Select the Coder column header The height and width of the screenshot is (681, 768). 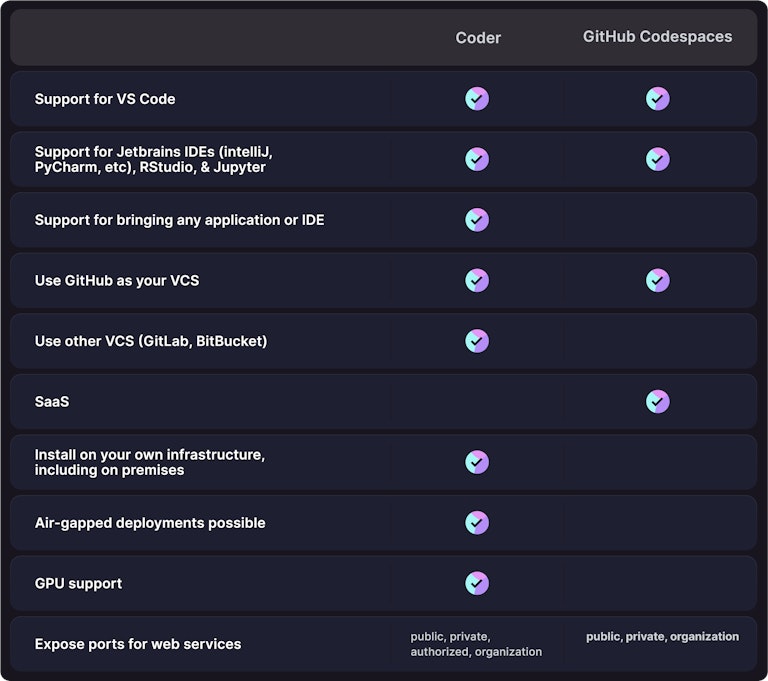478,38
